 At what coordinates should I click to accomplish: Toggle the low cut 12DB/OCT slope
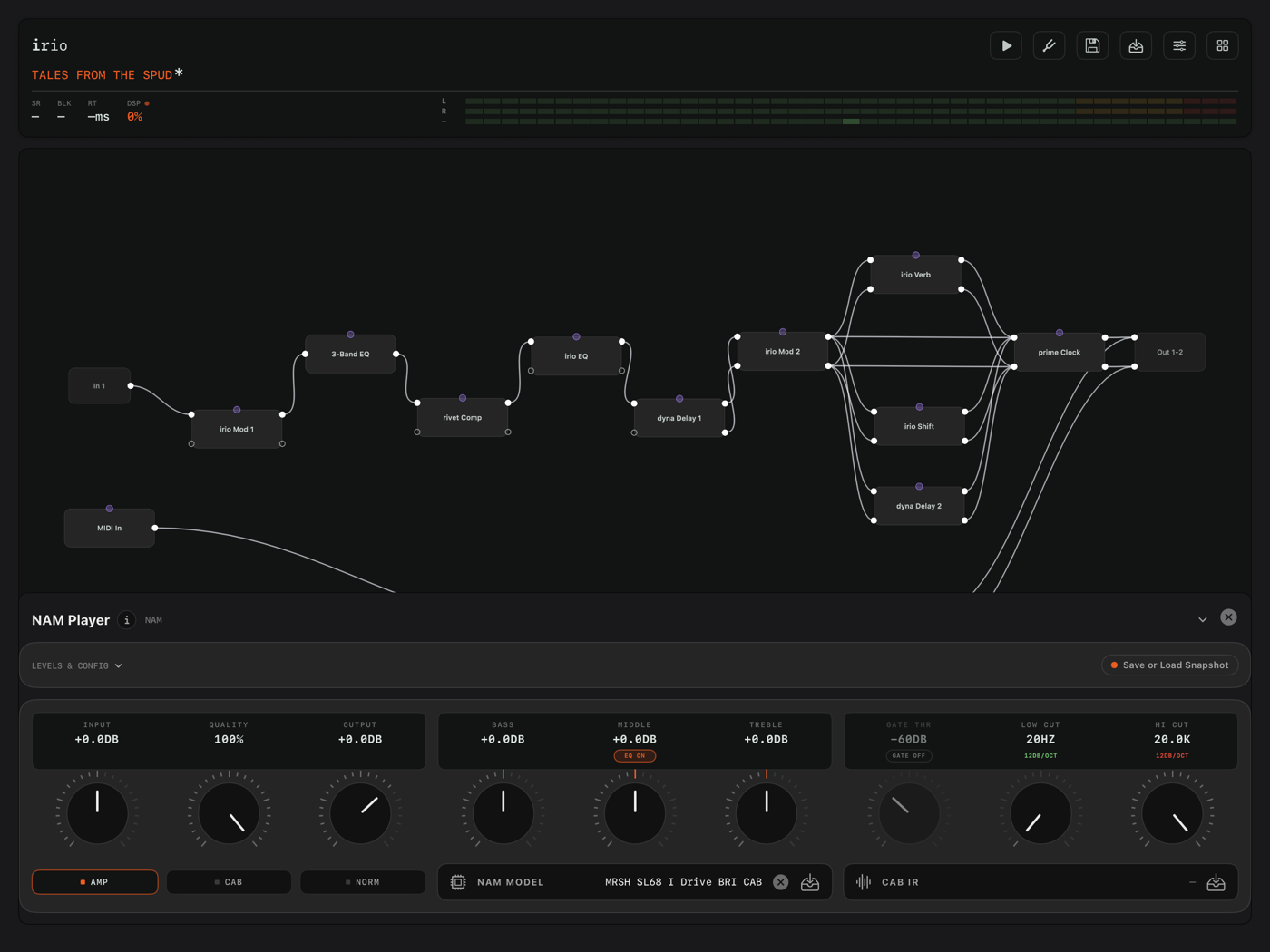[1040, 756]
